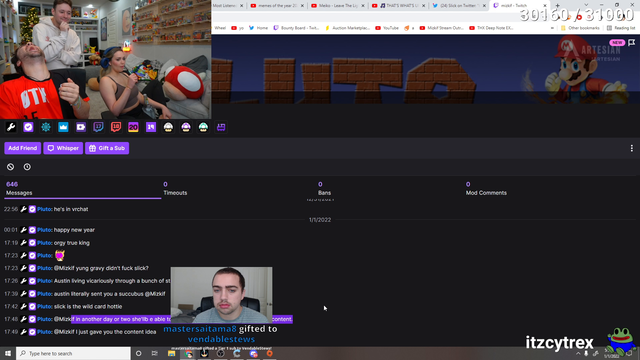Open the Chrome tab search dropdown arrow

586,5
